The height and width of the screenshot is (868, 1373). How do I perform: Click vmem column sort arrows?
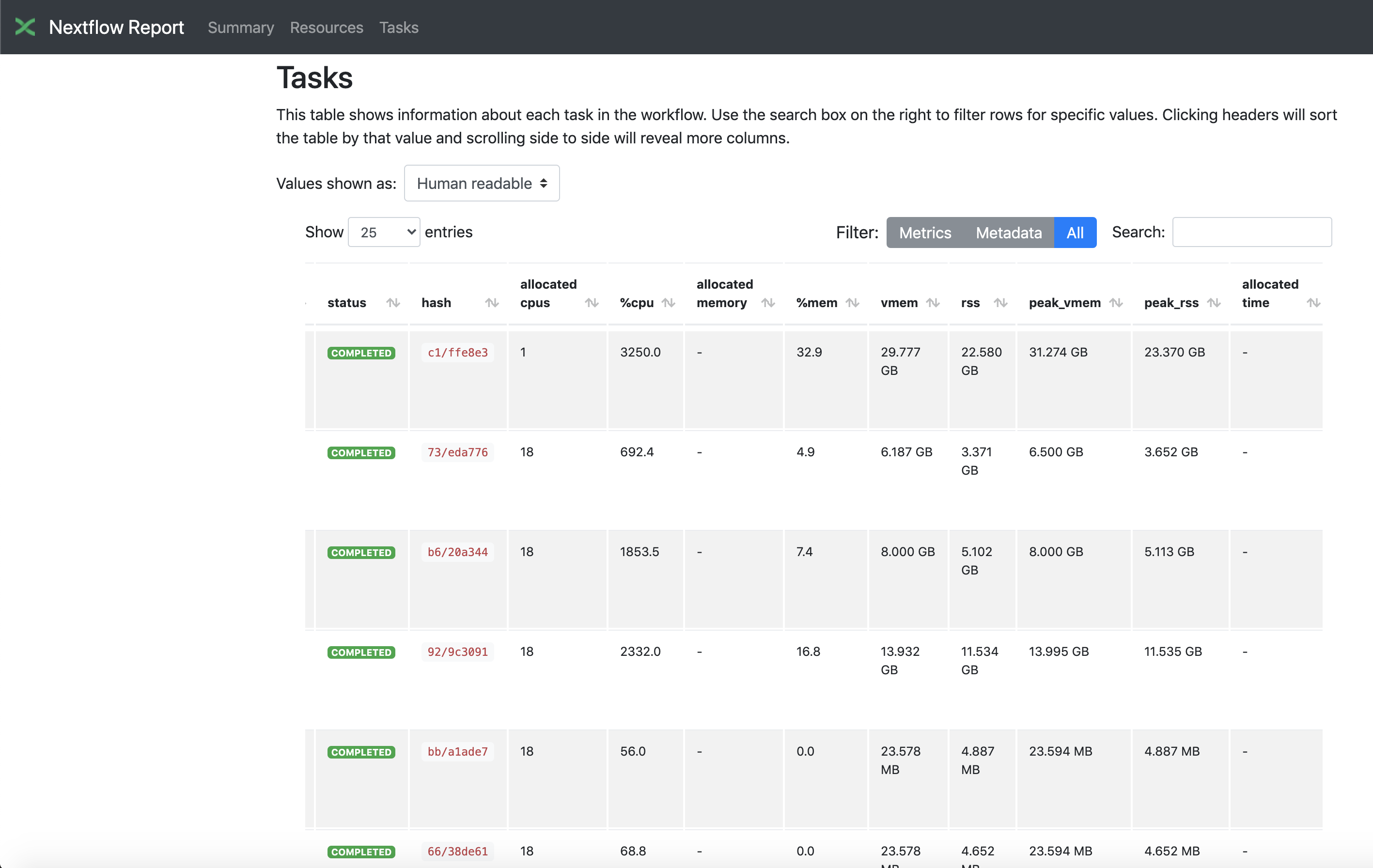933,303
